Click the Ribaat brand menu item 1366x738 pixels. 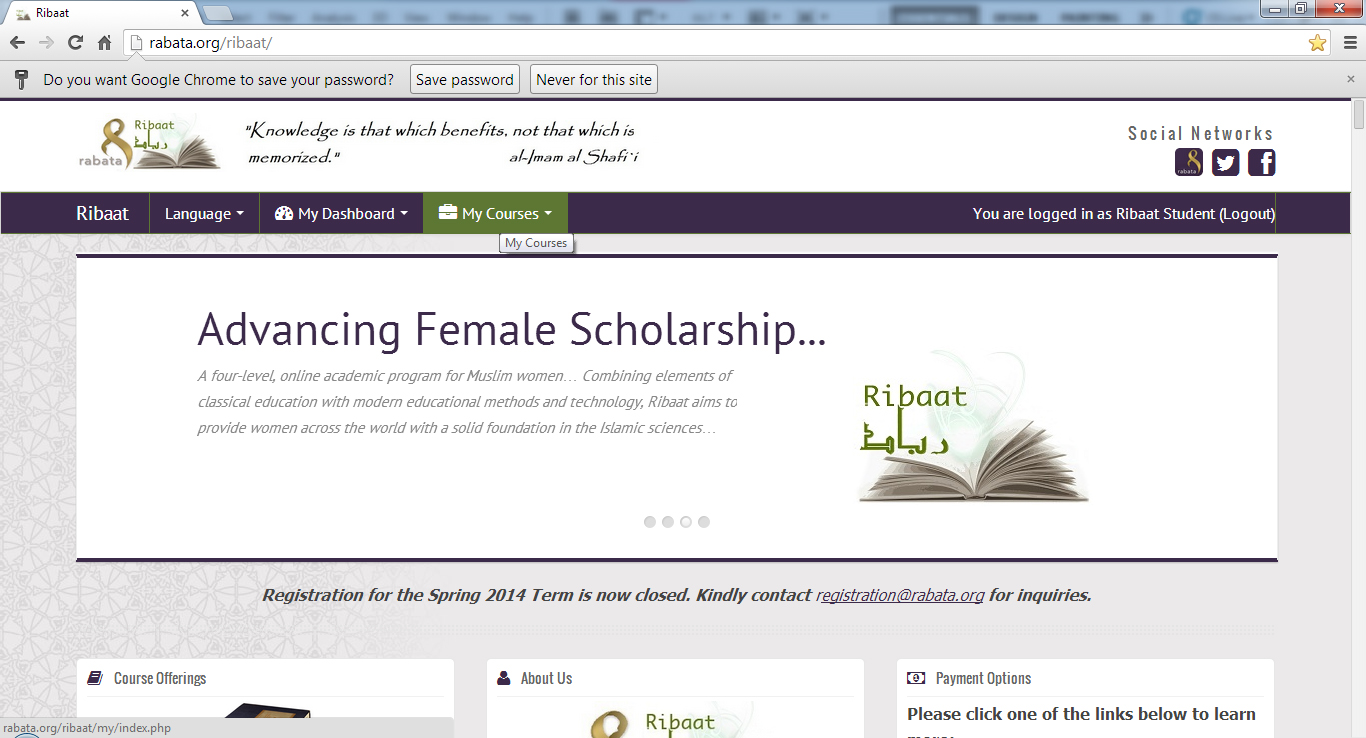[103, 213]
